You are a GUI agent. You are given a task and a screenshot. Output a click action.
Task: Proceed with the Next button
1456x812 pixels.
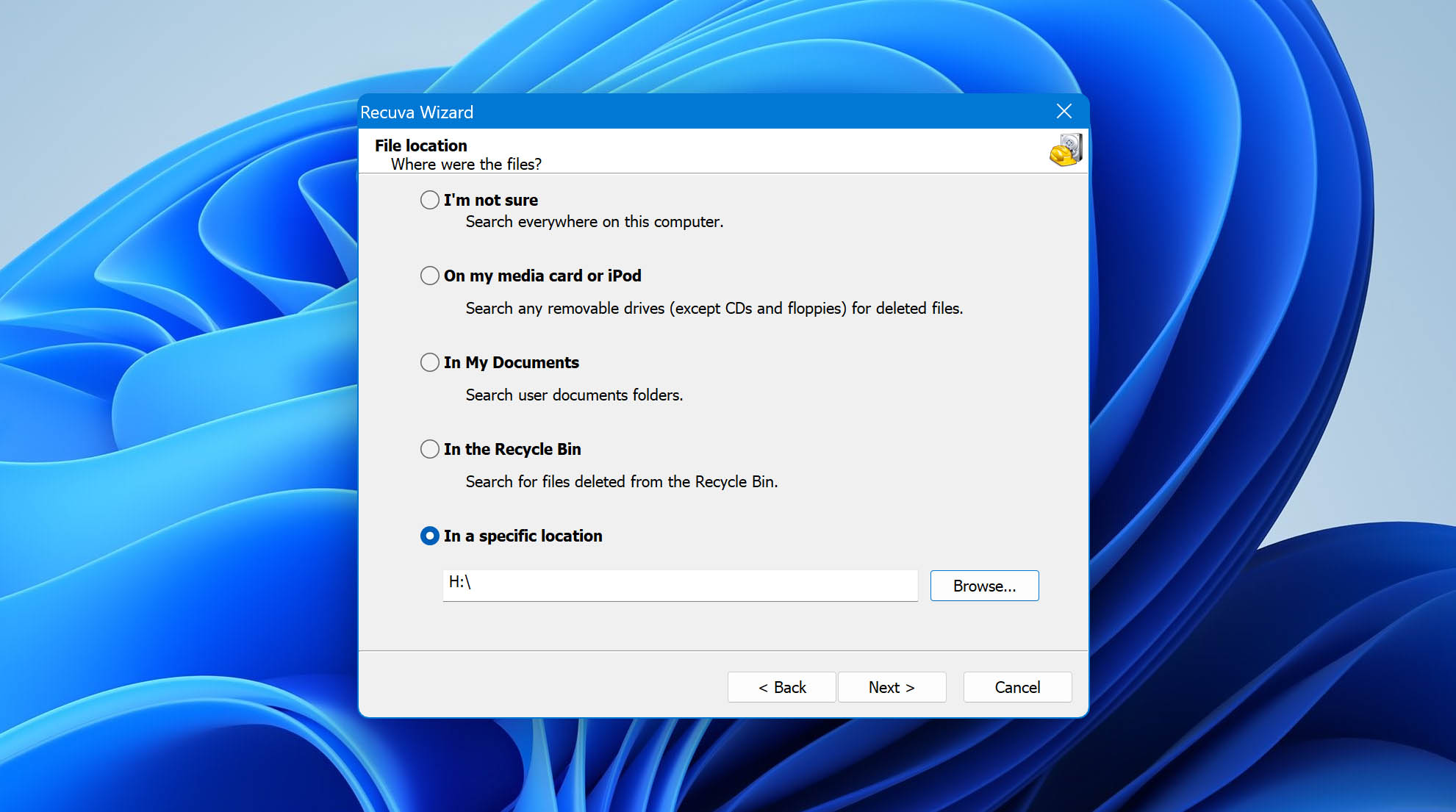pyautogui.click(x=892, y=687)
